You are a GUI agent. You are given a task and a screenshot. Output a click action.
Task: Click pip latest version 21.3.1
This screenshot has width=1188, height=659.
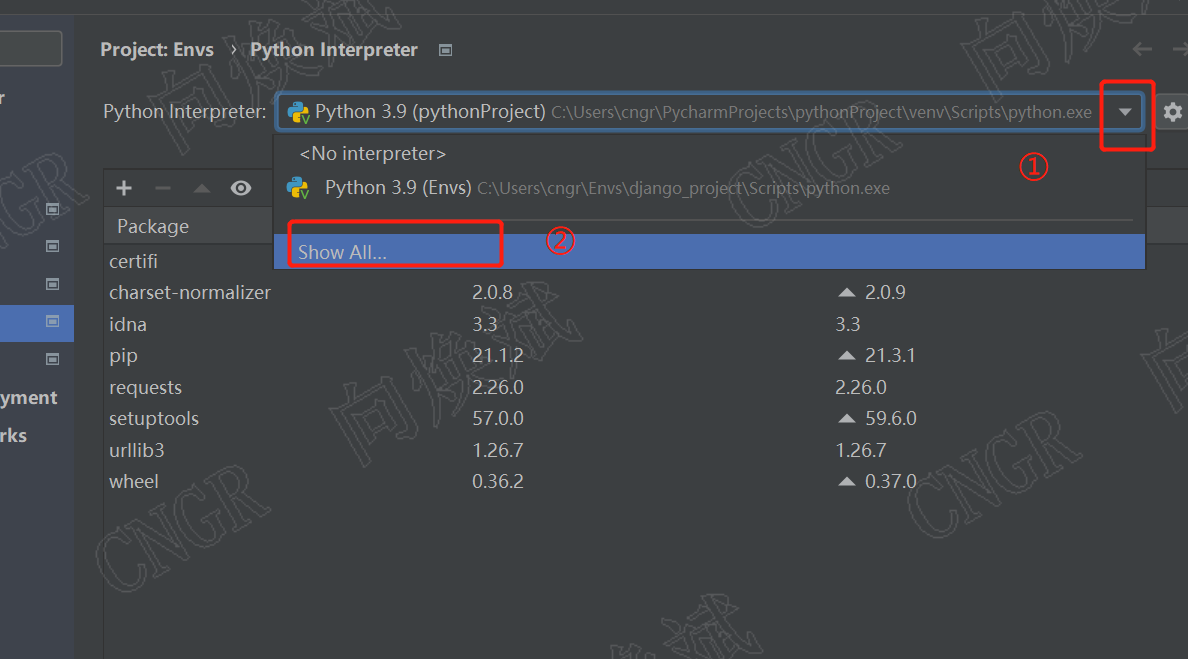click(890, 355)
